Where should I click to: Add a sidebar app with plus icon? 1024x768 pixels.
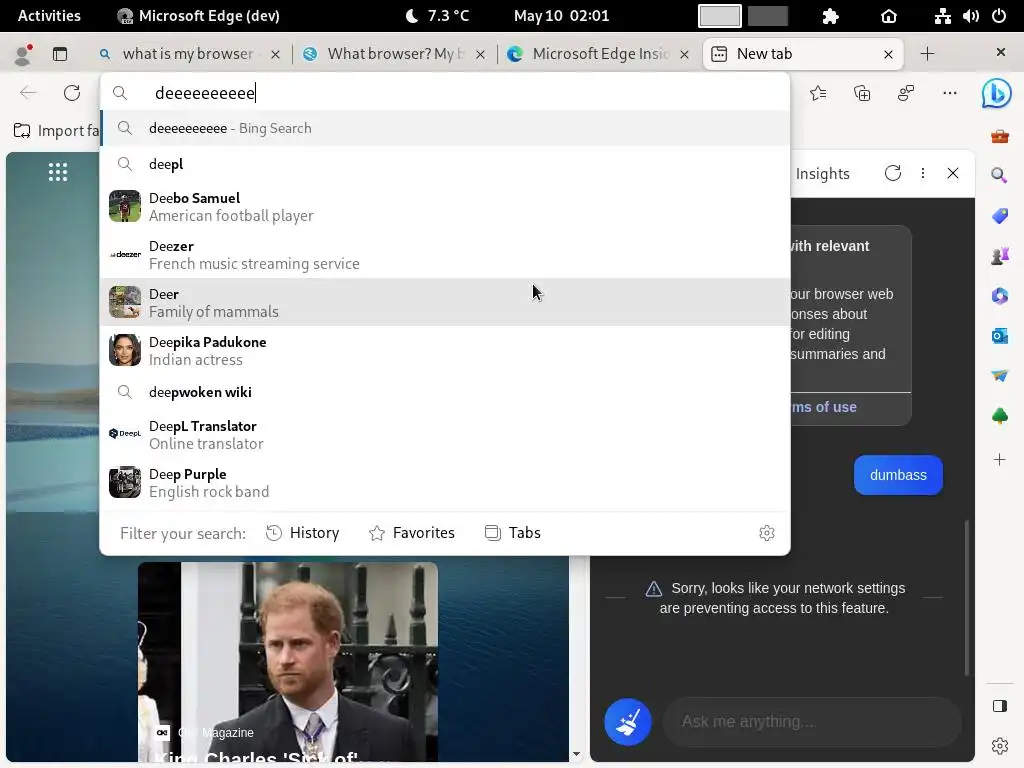[999, 460]
